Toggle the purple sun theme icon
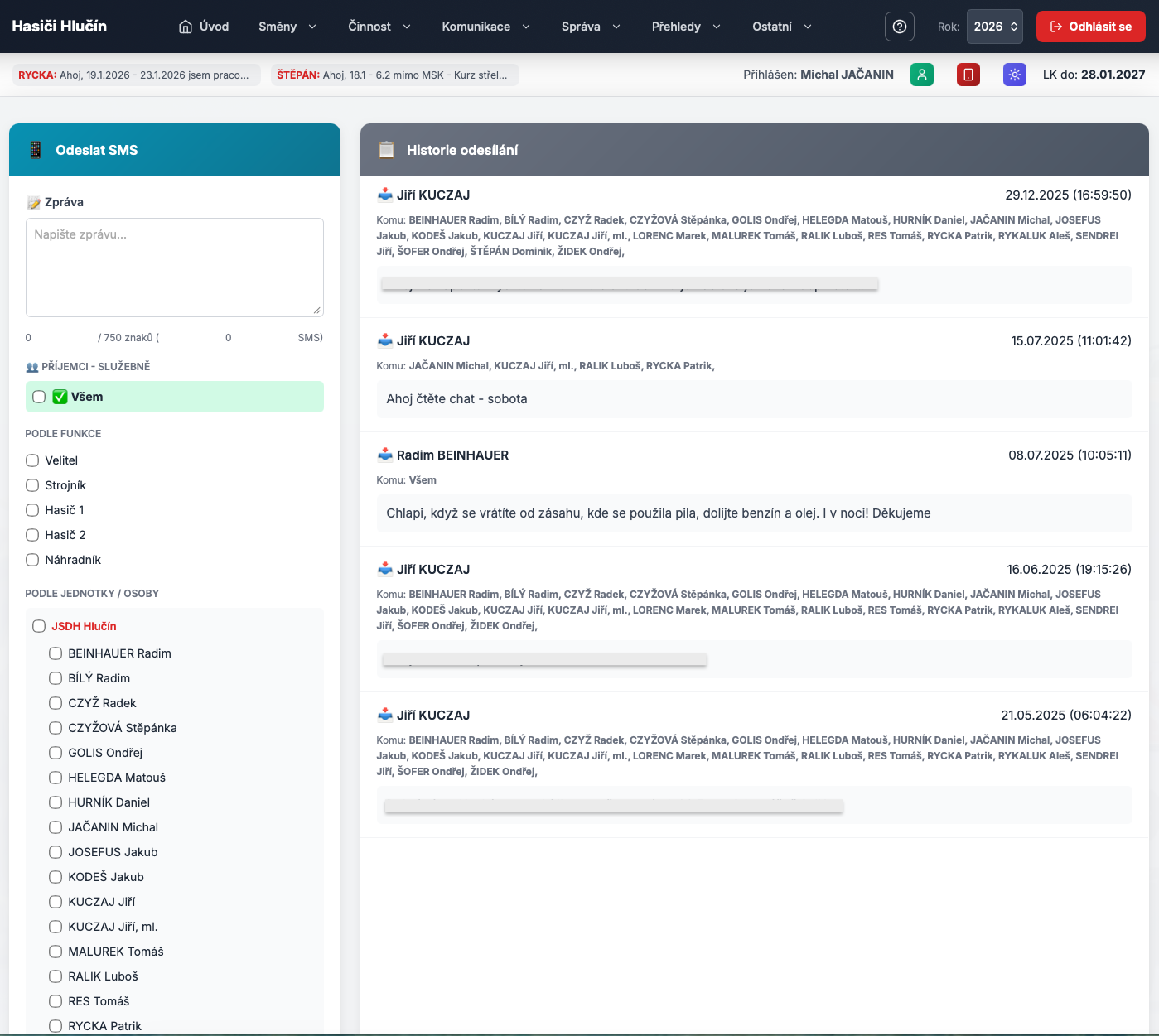The width and height of the screenshot is (1159, 1036). coord(1014,75)
